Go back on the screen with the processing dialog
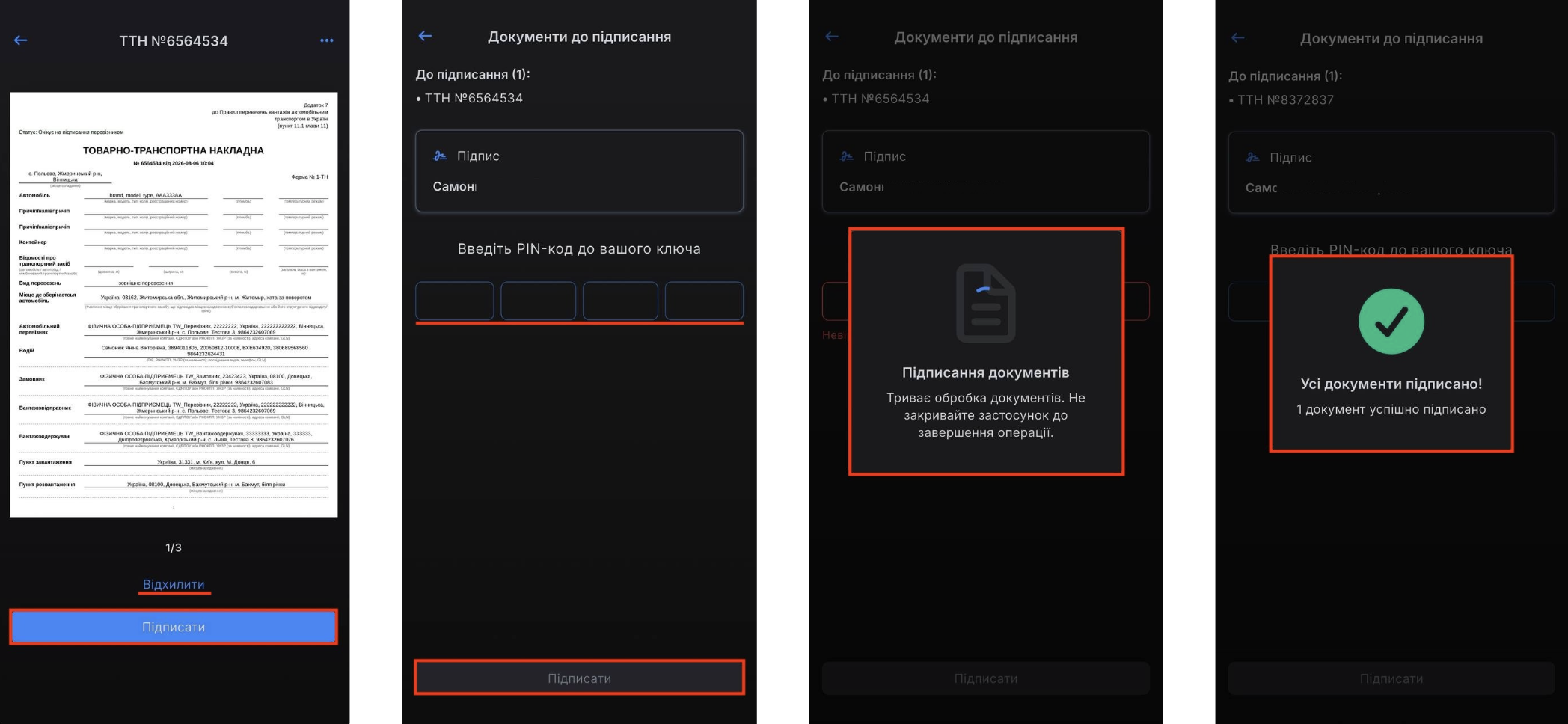Viewport: 1568px width, 724px height. click(832, 37)
